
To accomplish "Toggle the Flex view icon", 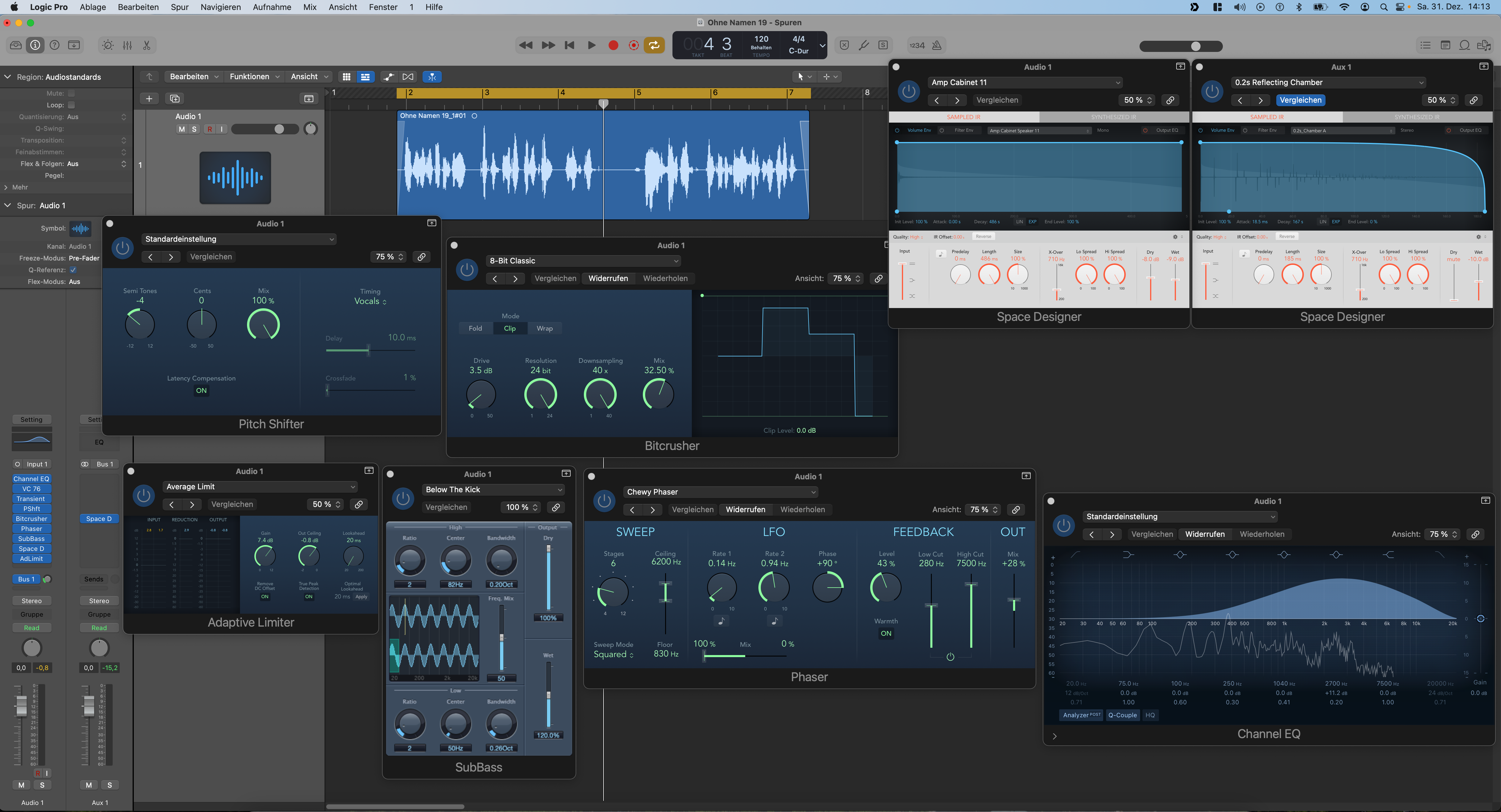I will [x=408, y=76].
